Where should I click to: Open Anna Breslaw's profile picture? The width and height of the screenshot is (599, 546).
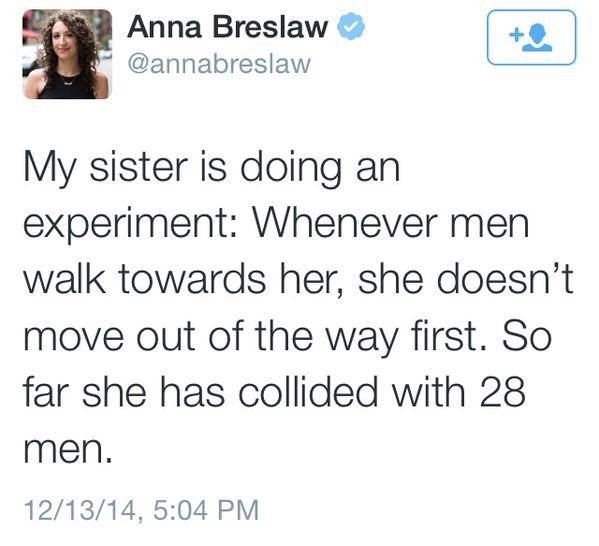point(67,54)
